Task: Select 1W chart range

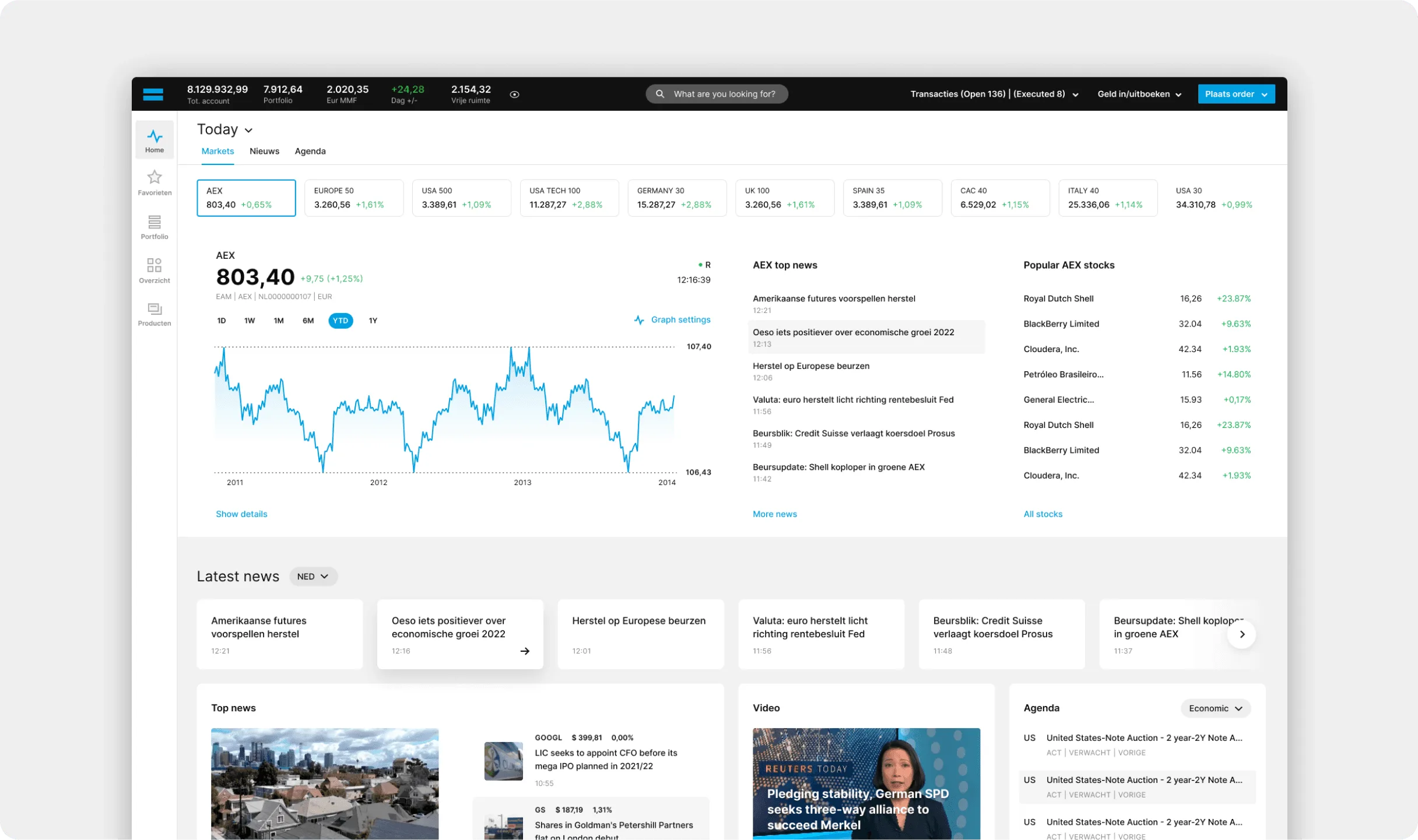Action: (250, 321)
